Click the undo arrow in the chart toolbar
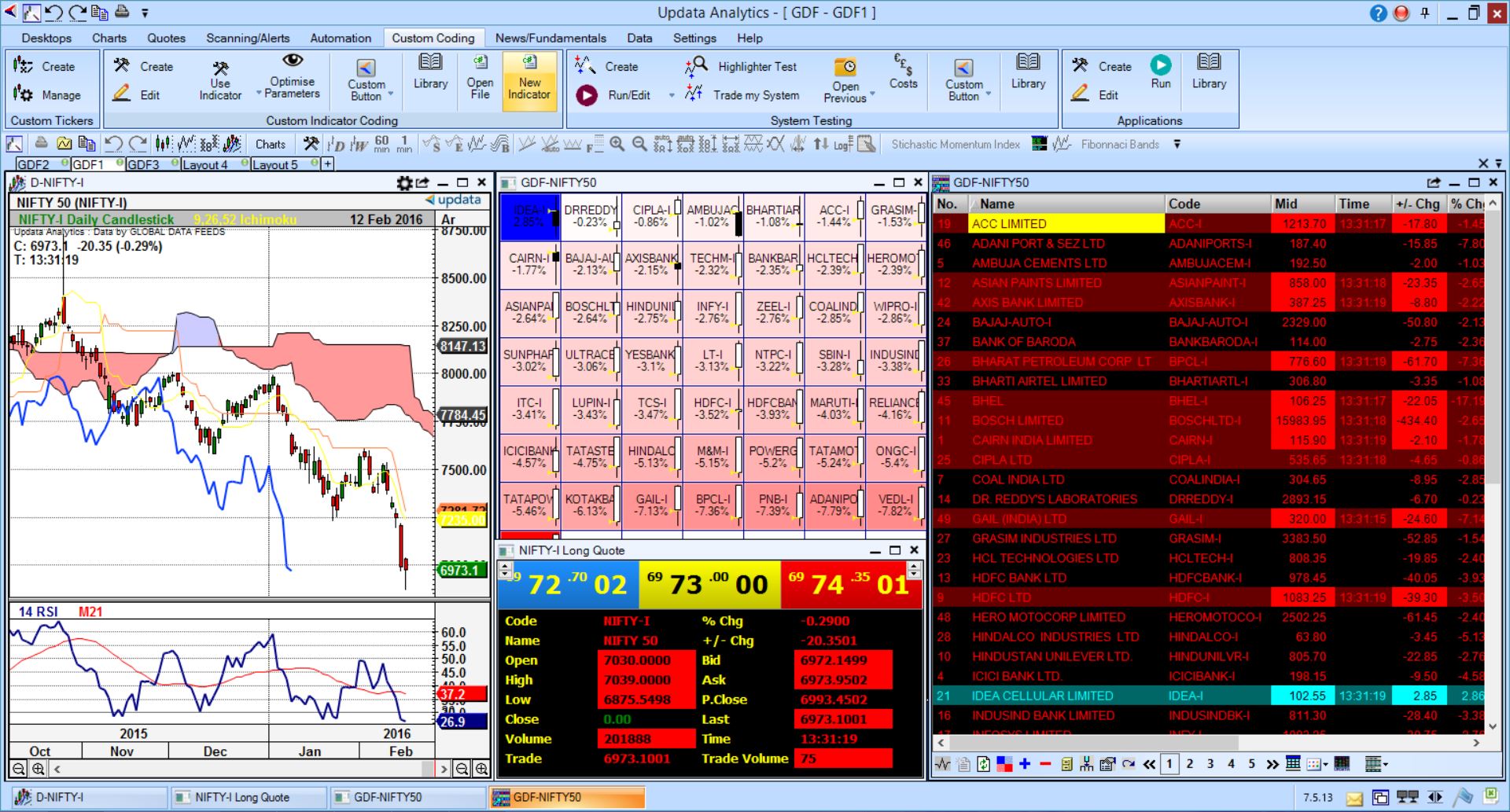The image size is (1510, 812). (x=112, y=144)
